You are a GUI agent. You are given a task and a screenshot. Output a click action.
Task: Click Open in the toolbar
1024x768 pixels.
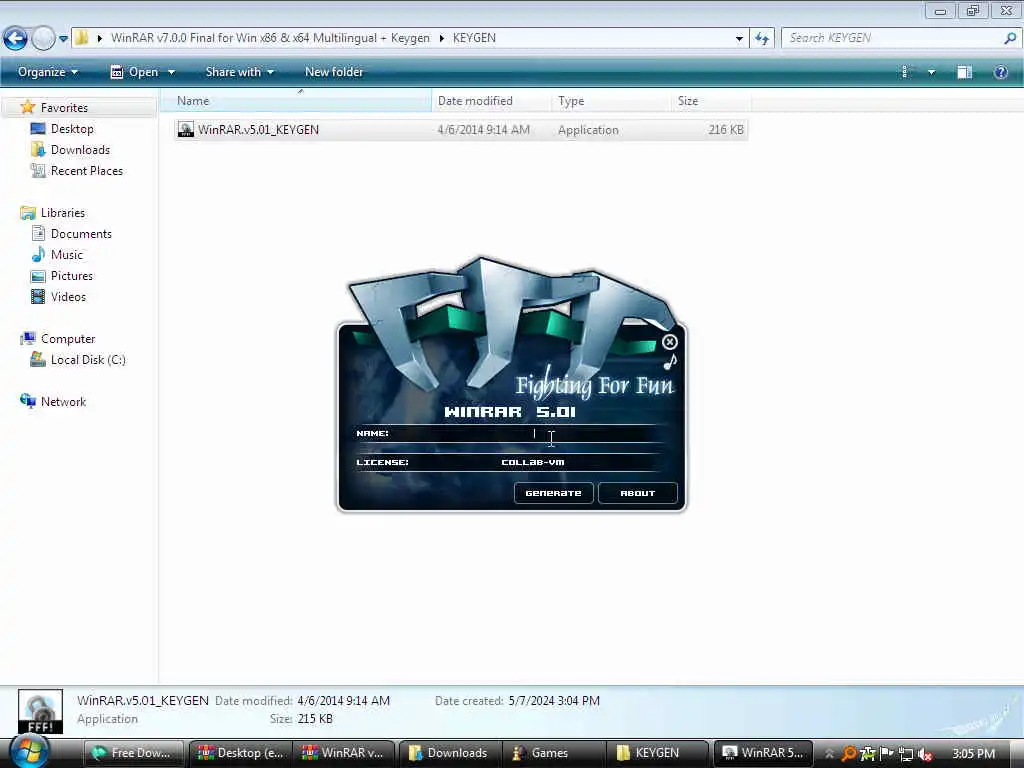(x=134, y=72)
